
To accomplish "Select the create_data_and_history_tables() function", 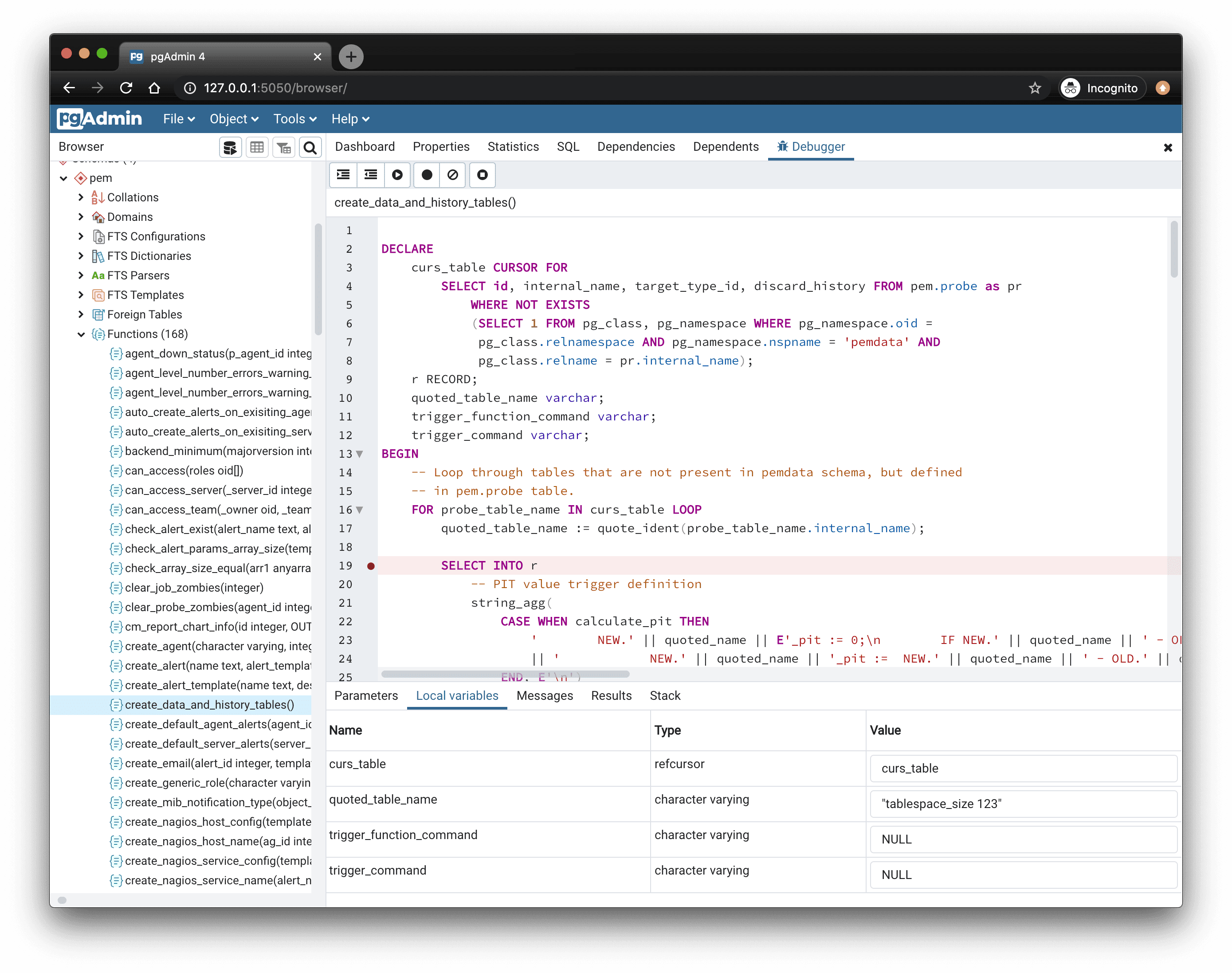I will pyautogui.click(x=210, y=705).
